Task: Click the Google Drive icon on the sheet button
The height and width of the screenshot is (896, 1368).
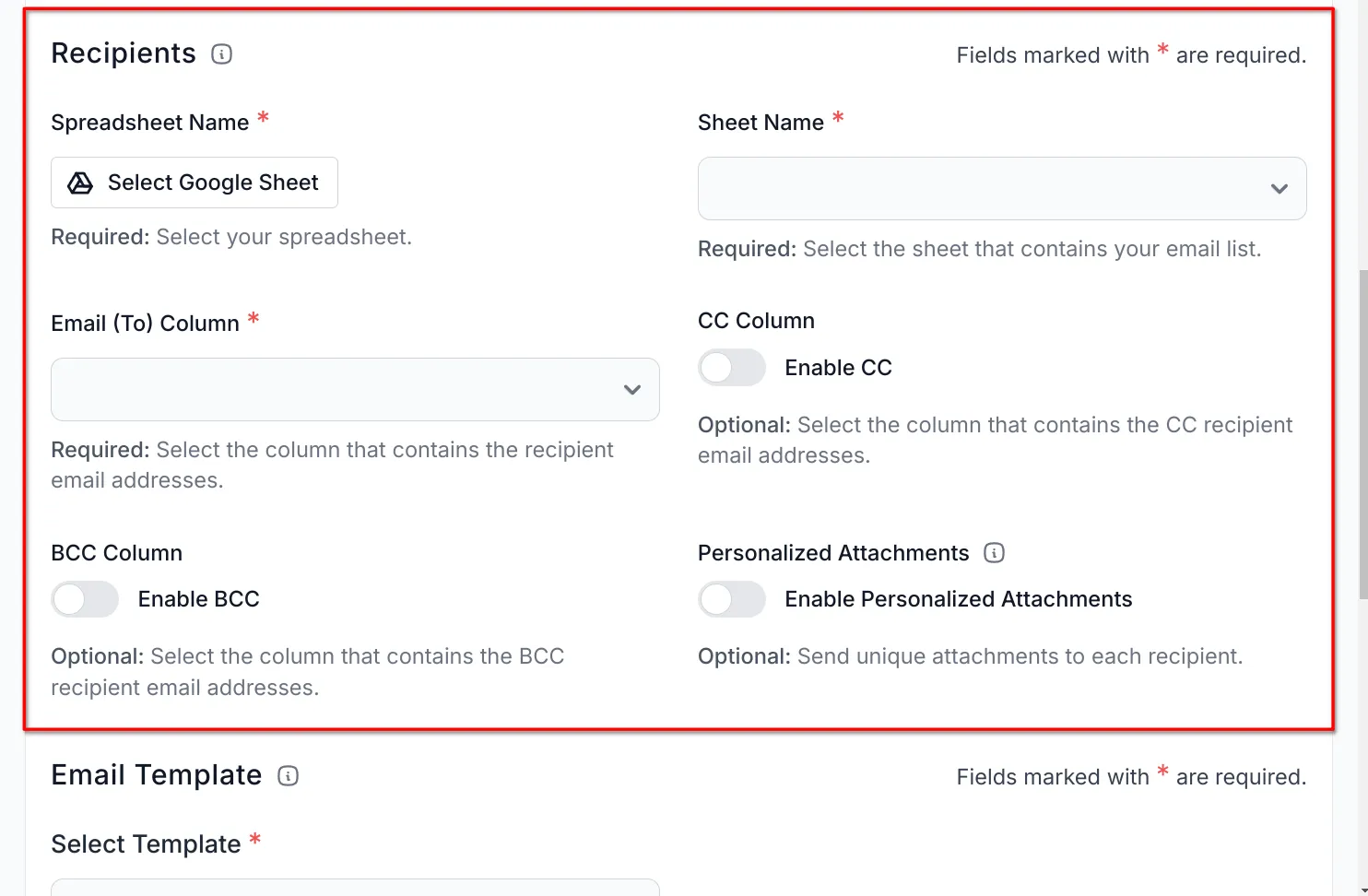Action: point(80,183)
